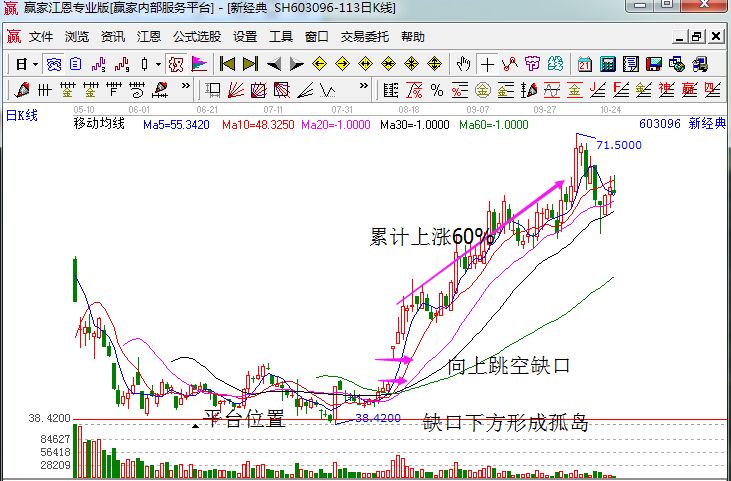Viewport: 731px width, 481px height.
Task: Jump to first bar with skip-back arrow
Action: tap(227, 63)
